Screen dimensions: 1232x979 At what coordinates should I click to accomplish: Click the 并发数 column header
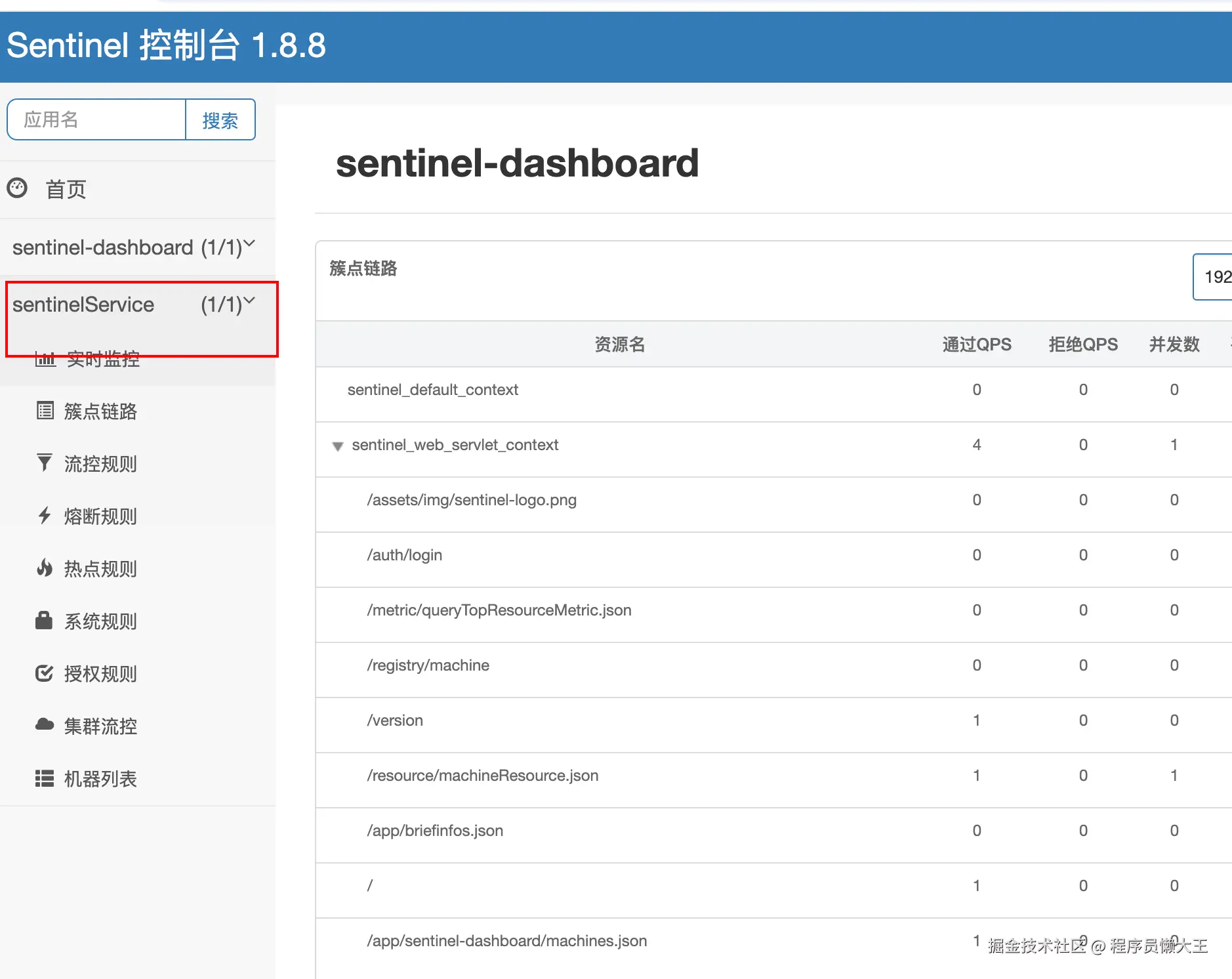point(1174,344)
